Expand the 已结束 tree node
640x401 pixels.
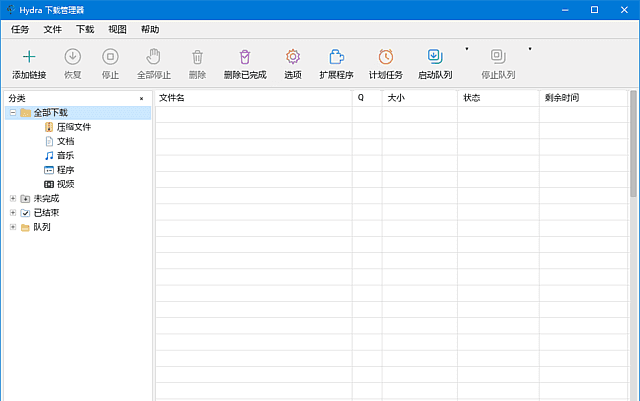13,213
